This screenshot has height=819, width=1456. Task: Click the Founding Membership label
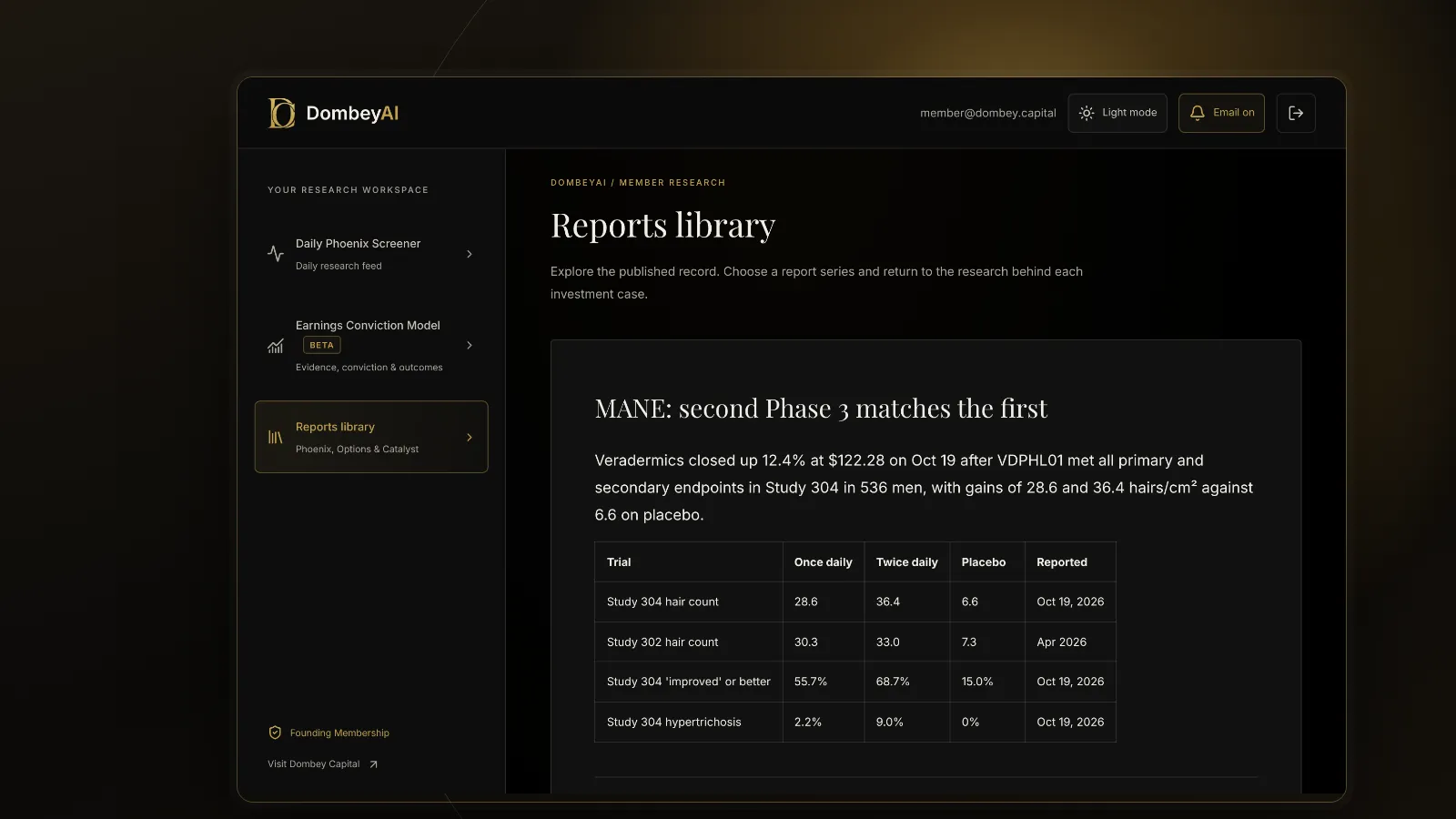(x=339, y=733)
